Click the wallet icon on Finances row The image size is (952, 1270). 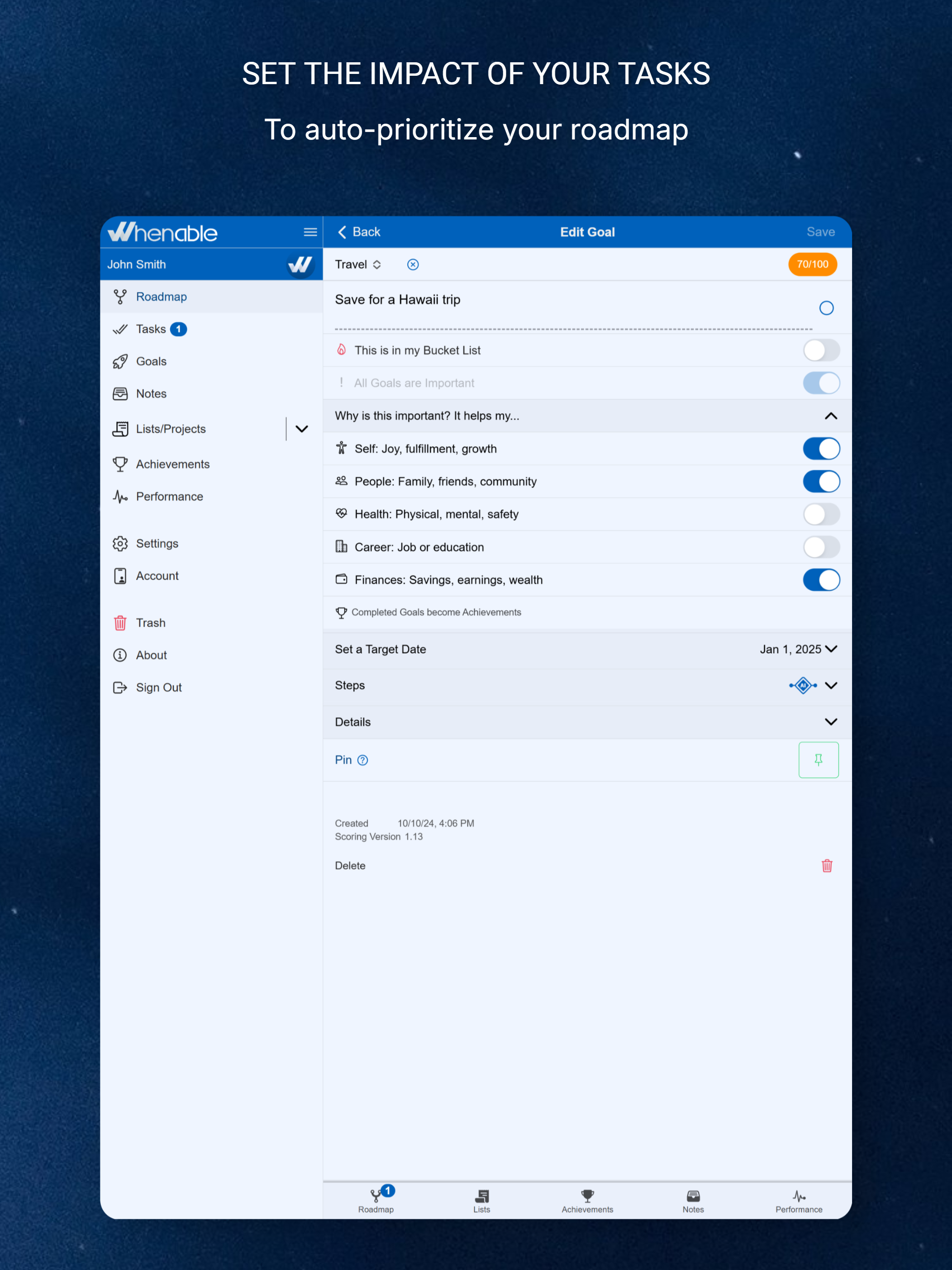pyautogui.click(x=341, y=579)
